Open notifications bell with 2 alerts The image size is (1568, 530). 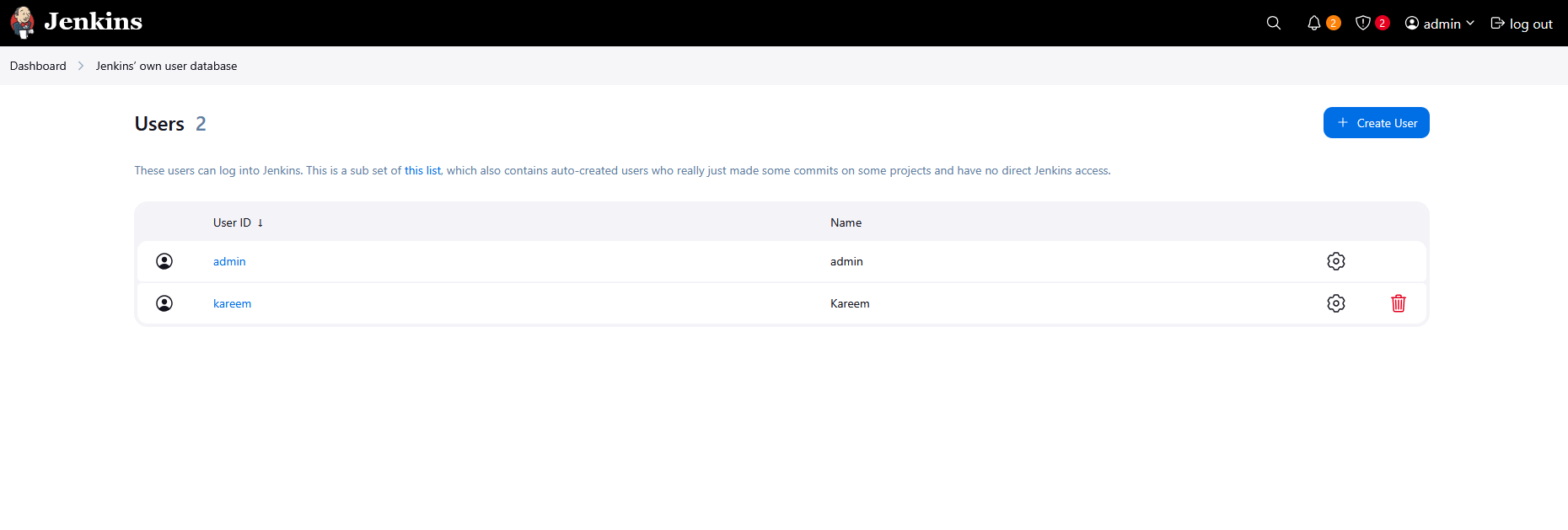[x=1314, y=23]
